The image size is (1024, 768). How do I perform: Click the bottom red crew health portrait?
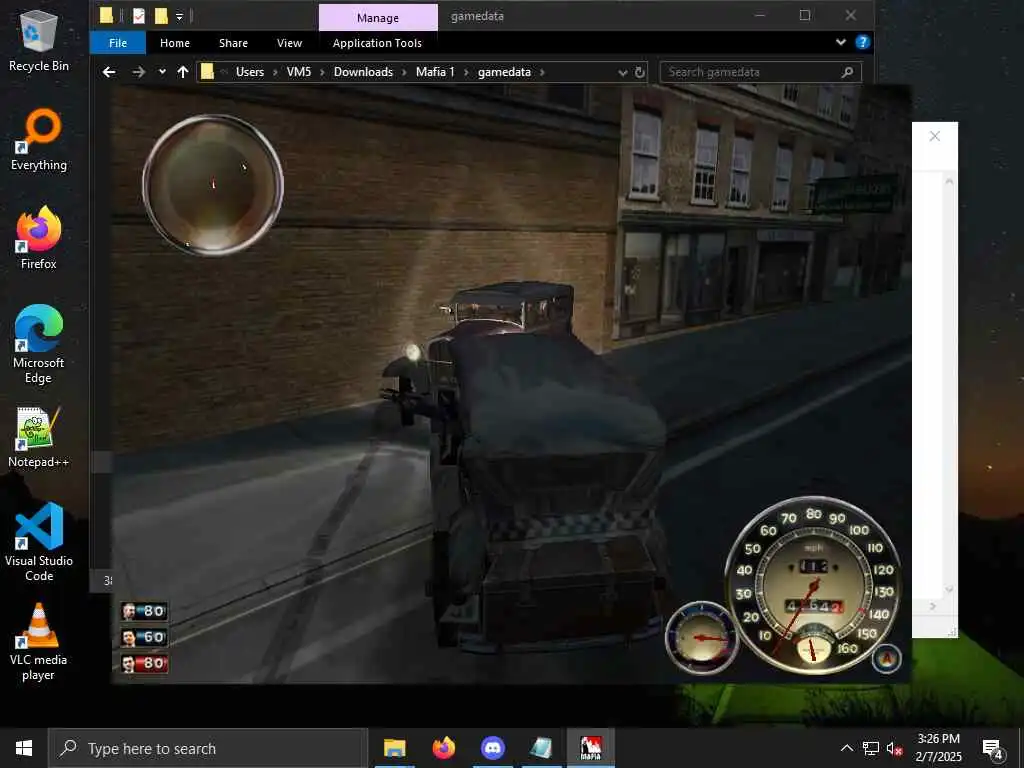tap(144, 664)
